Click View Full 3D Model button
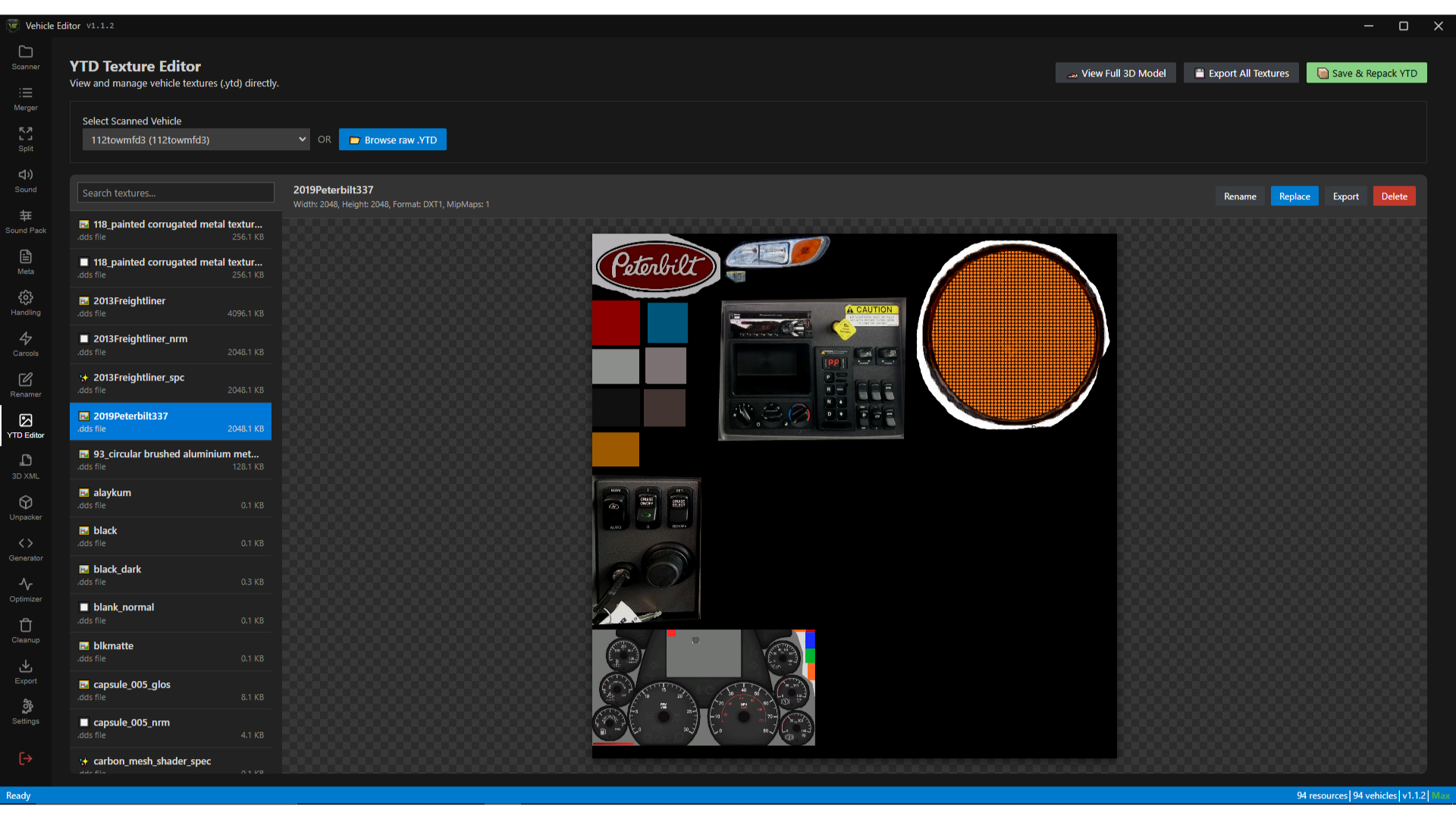Viewport: 1456px width, 819px height. point(1116,73)
